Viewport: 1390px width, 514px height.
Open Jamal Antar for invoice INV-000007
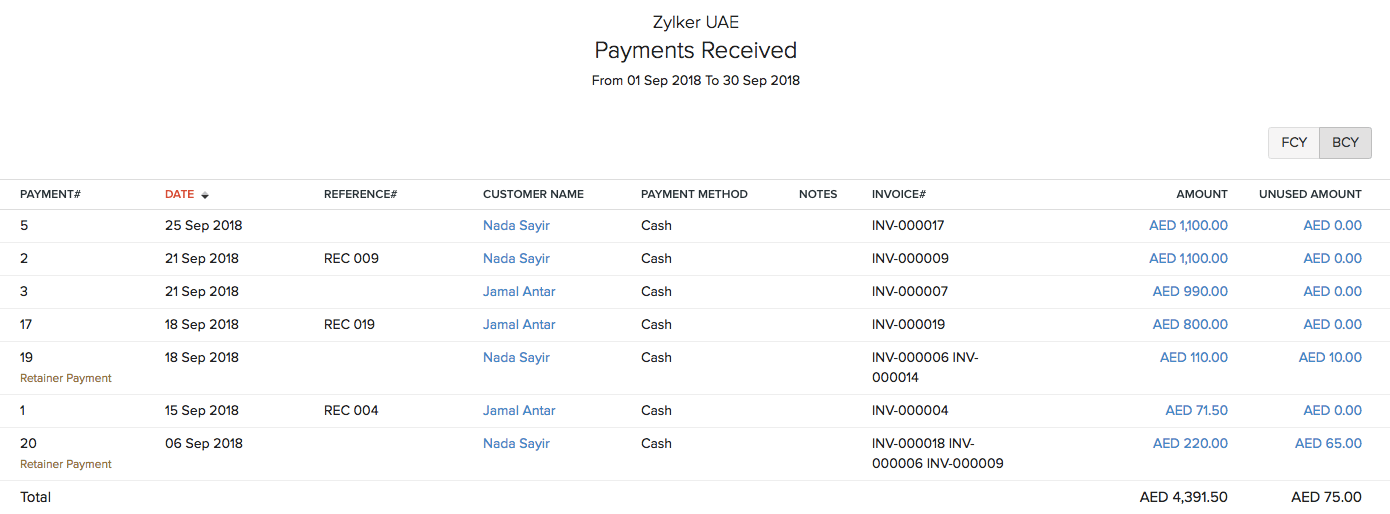click(519, 292)
